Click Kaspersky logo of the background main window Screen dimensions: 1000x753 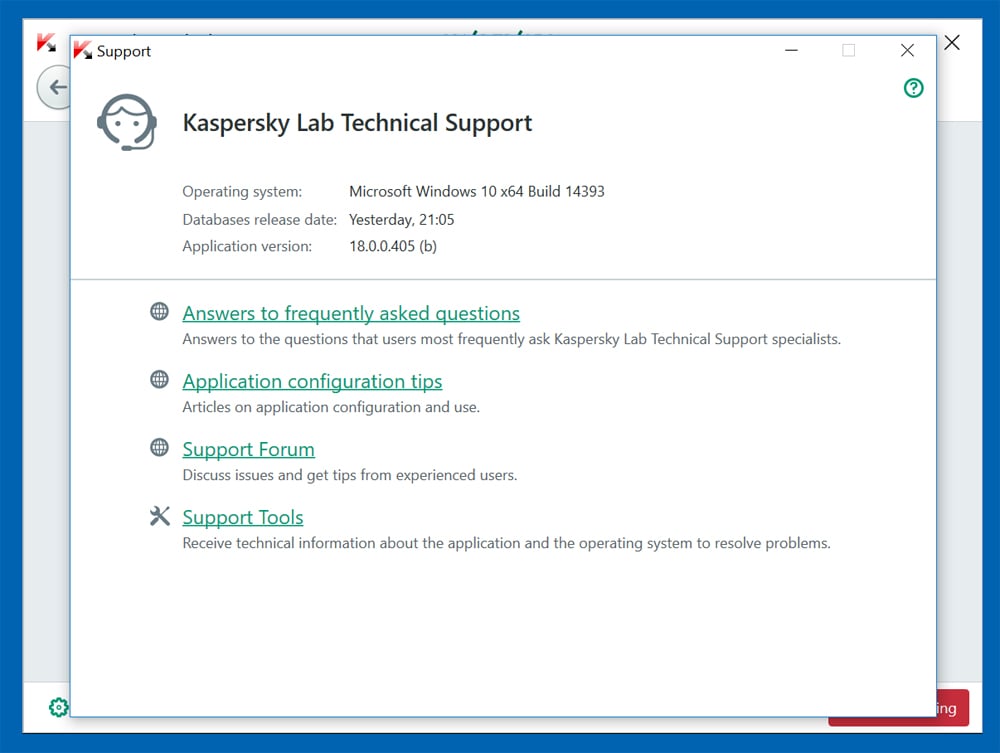(x=46, y=43)
